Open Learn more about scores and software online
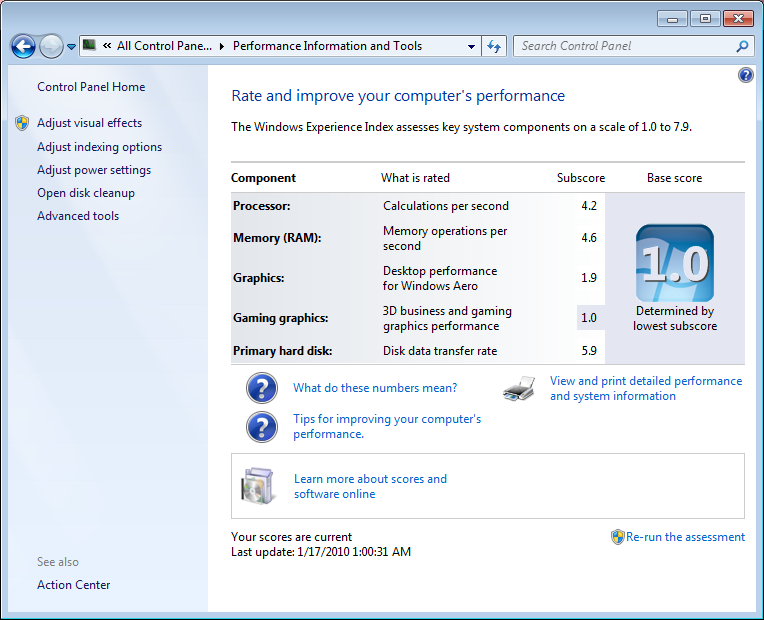Image resolution: width=764 pixels, height=620 pixels. coord(370,486)
